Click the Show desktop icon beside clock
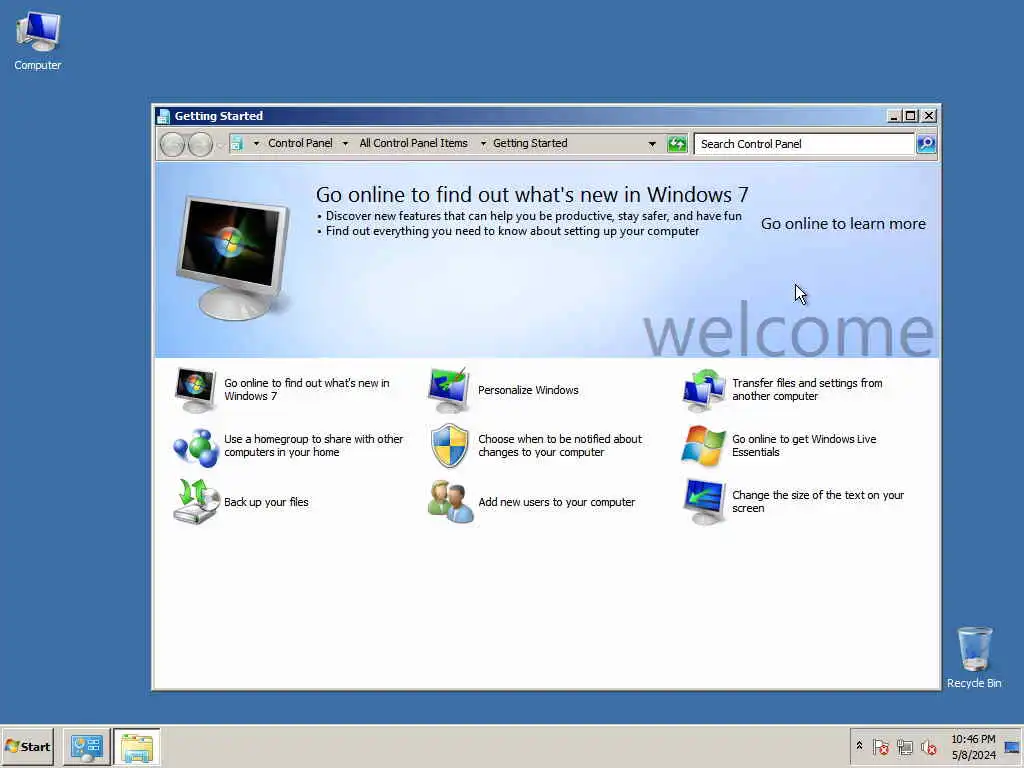The width and height of the screenshot is (1024, 768). [x=1012, y=747]
